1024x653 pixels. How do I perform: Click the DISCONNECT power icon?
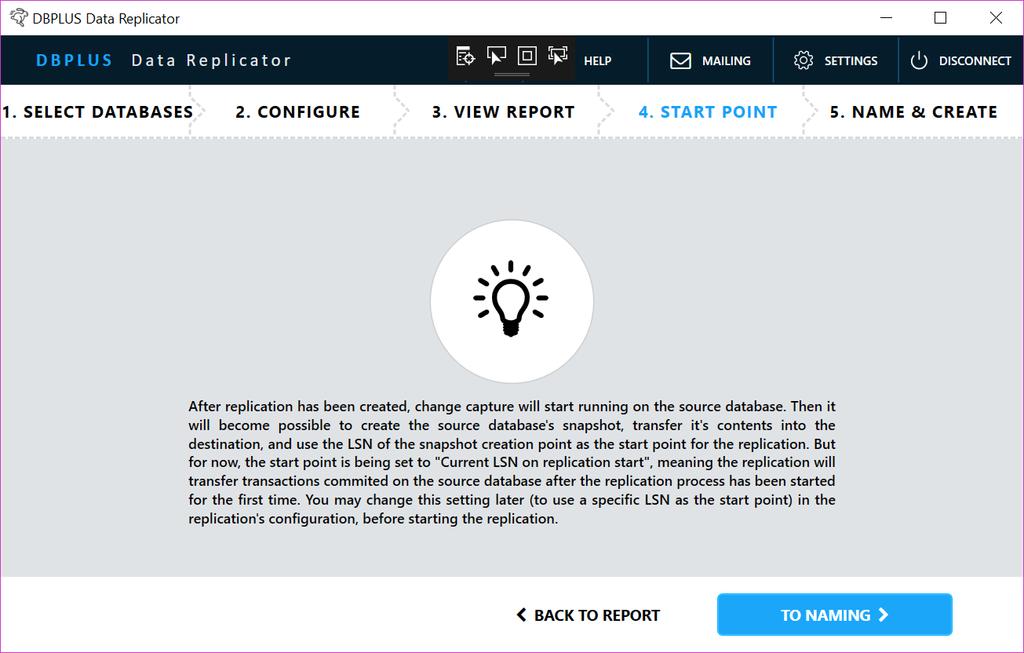pos(919,60)
